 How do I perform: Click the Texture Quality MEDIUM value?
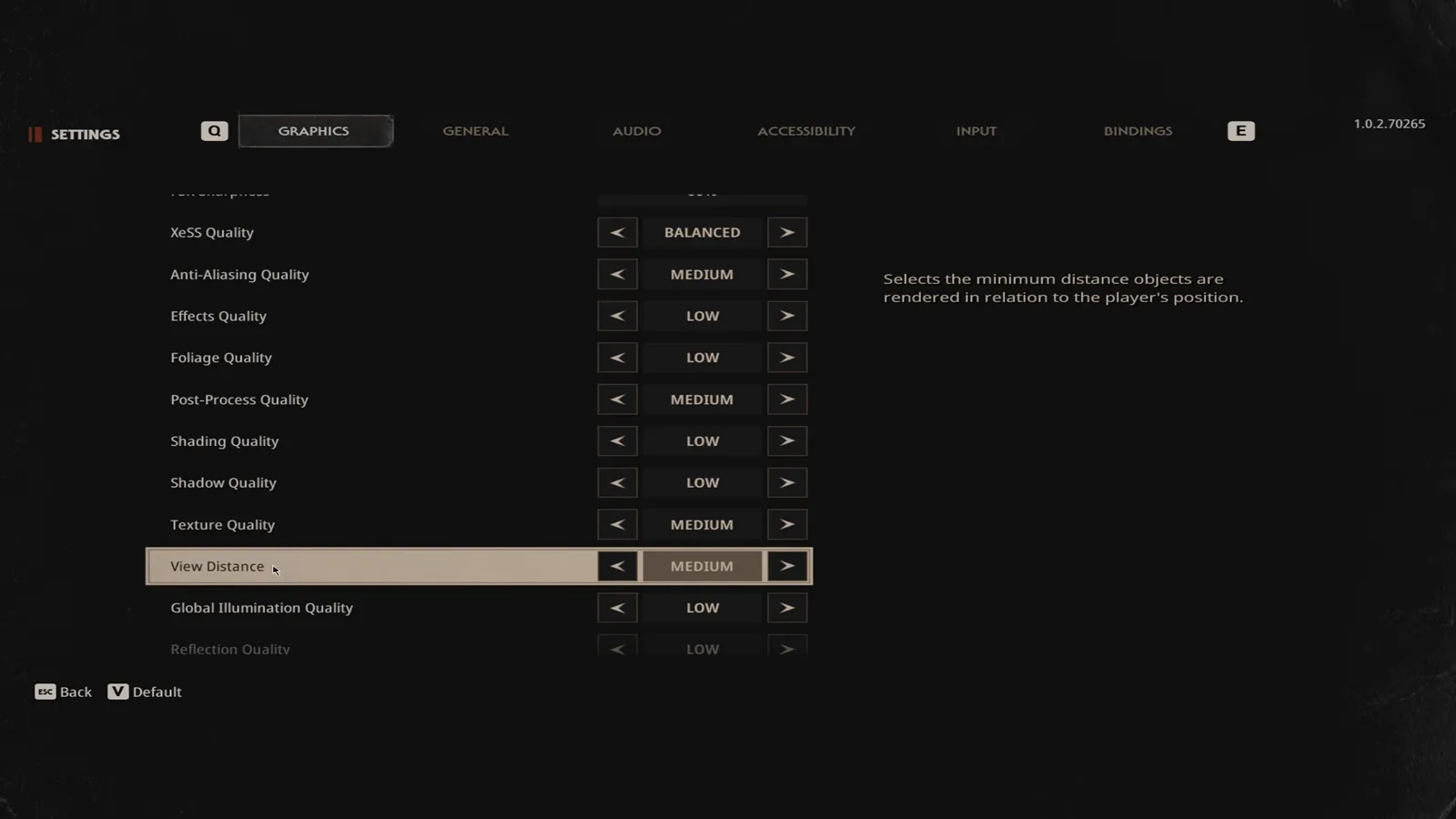coord(702,524)
